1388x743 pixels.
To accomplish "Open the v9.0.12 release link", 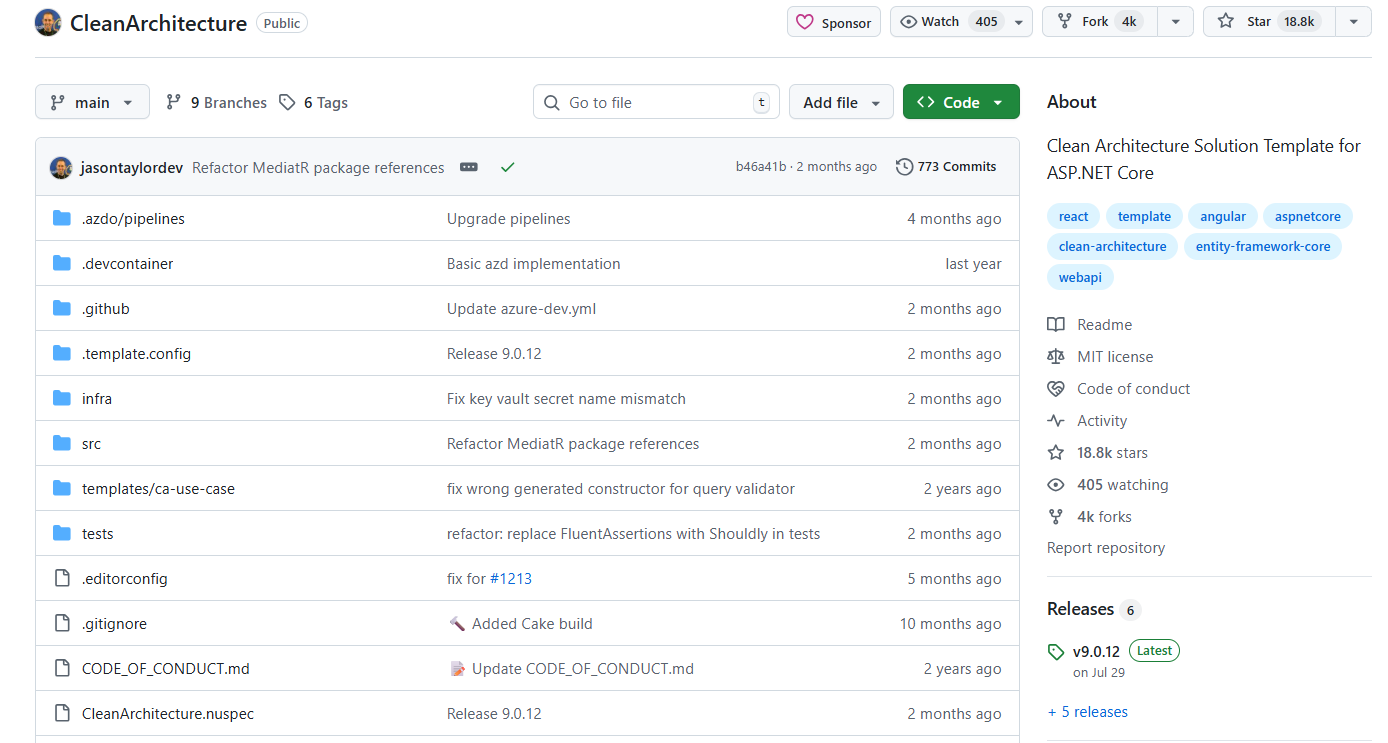I will pos(1096,651).
